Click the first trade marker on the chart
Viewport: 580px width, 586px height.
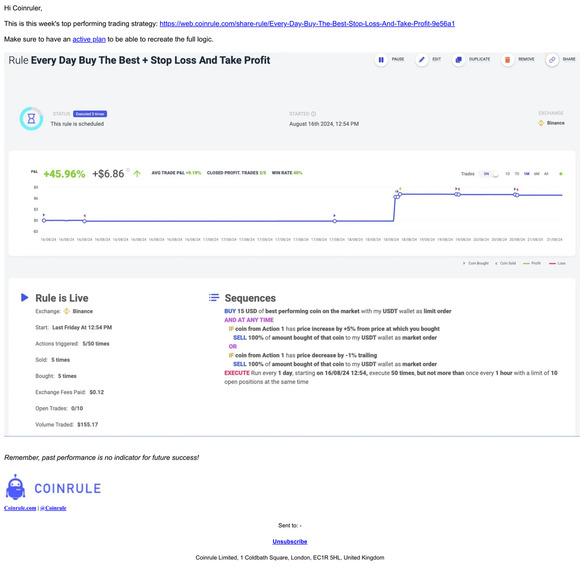[44, 220]
